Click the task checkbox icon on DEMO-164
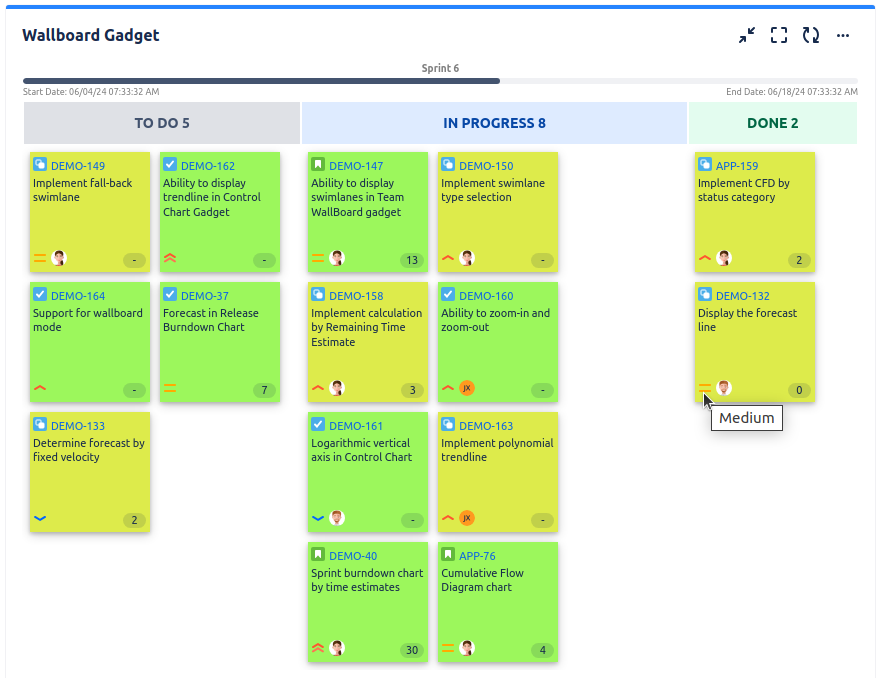The width and height of the screenshot is (884, 678). click(x=40, y=294)
